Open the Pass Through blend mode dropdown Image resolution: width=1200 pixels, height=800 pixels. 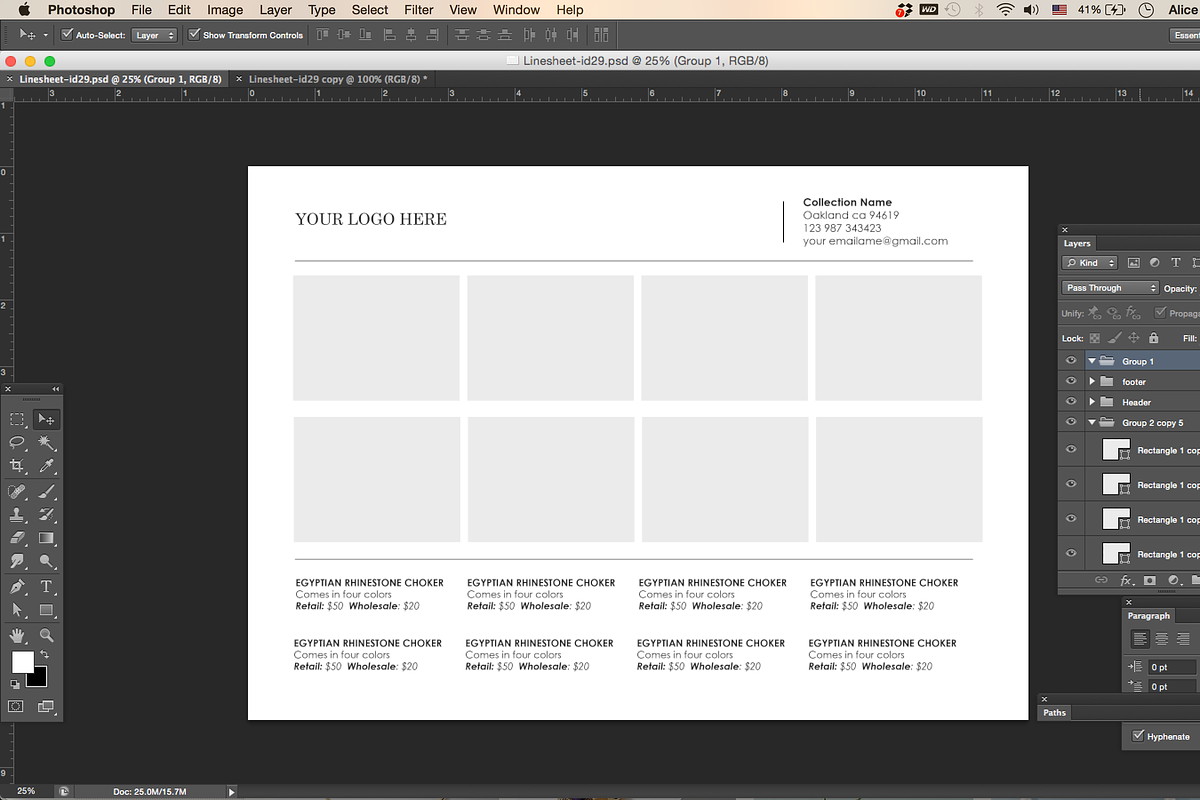pyautogui.click(x=1110, y=288)
